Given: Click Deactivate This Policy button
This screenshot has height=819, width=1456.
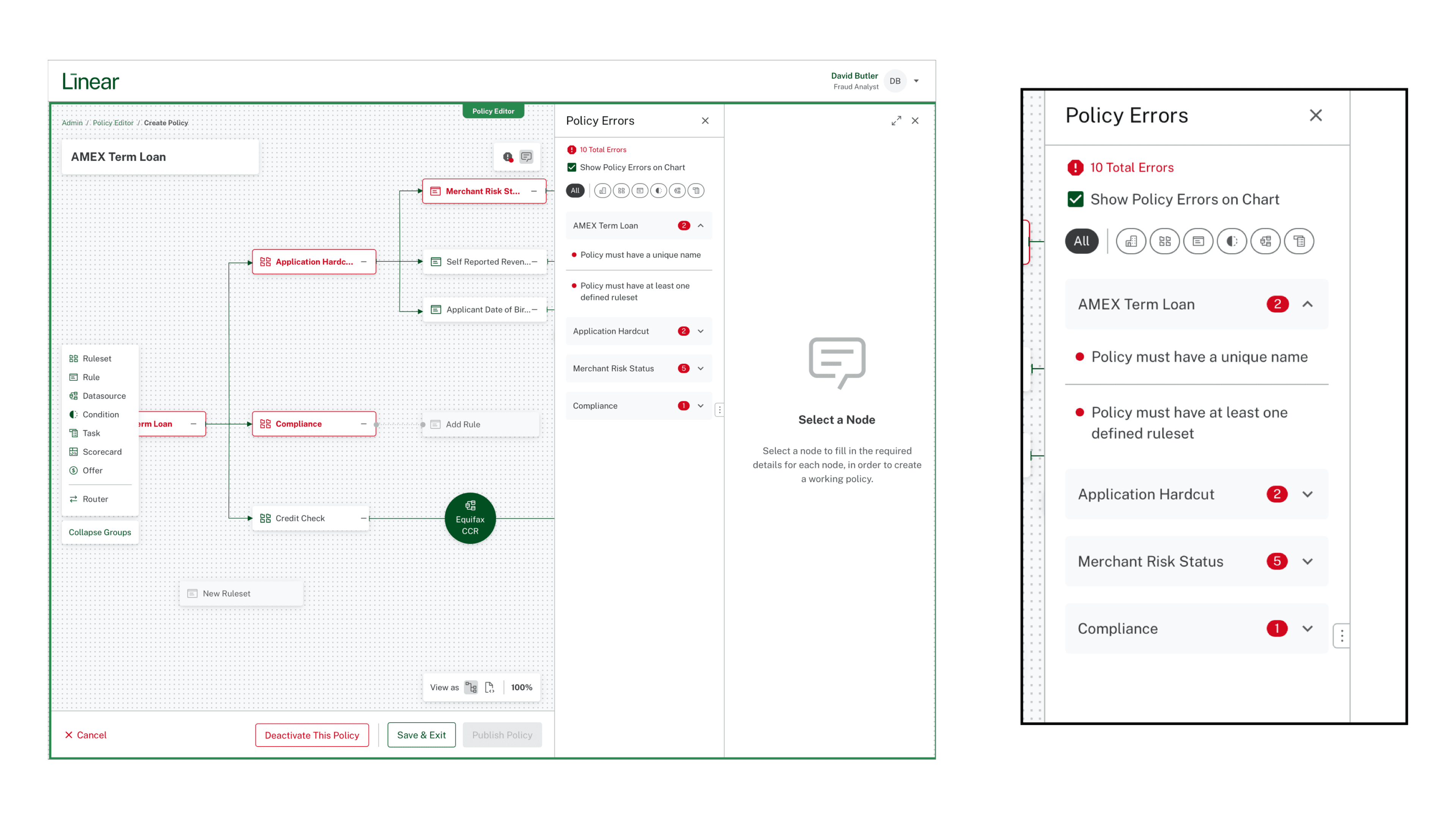Looking at the screenshot, I should 311,735.
